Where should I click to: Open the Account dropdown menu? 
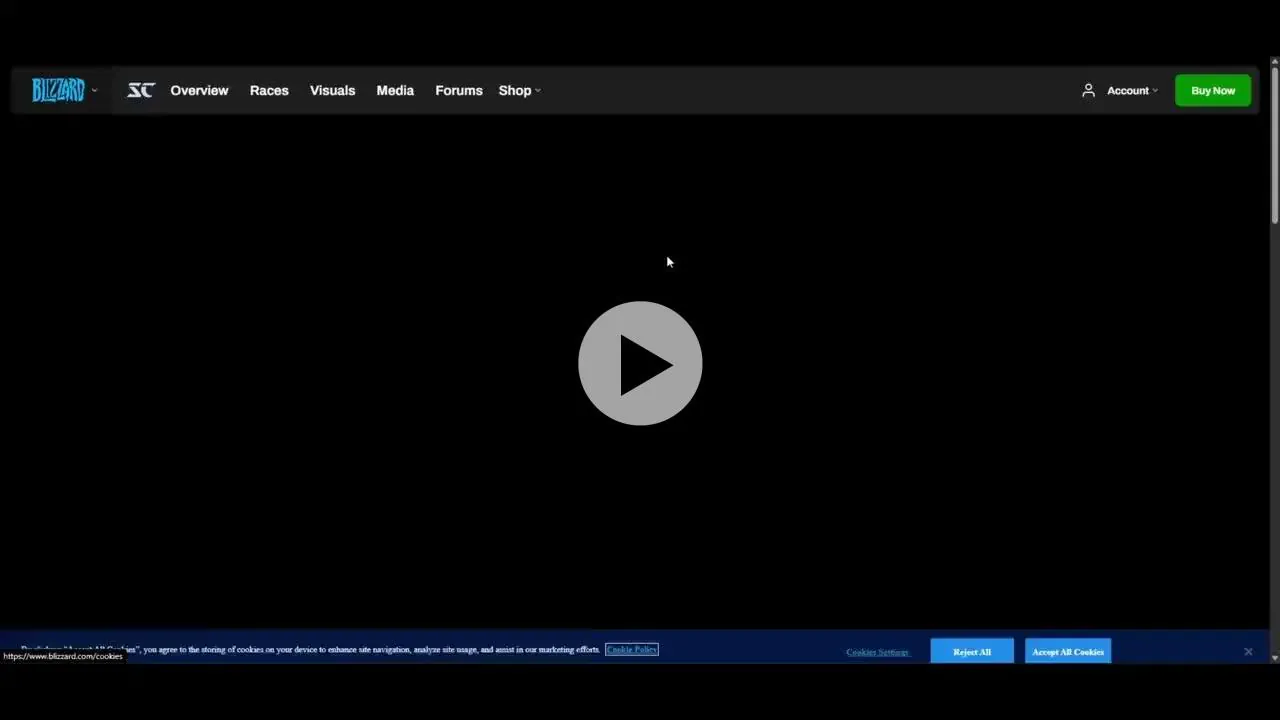[1120, 90]
